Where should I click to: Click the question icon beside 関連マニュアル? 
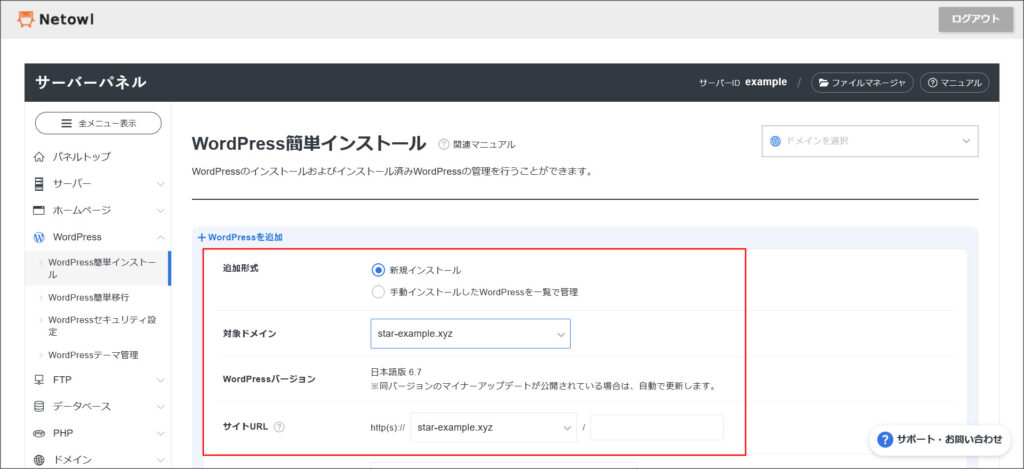pyautogui.click(x=444, y=144)
